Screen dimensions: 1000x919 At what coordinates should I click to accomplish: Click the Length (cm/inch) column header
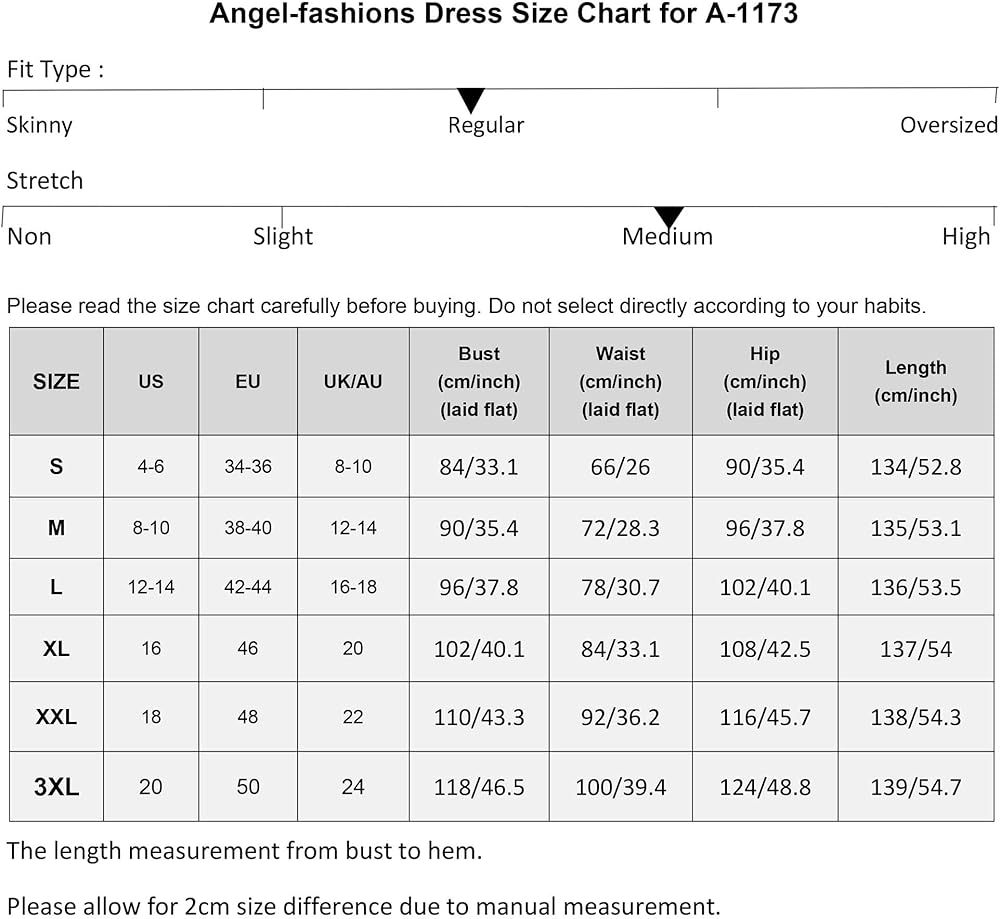[x=915, y=381]
